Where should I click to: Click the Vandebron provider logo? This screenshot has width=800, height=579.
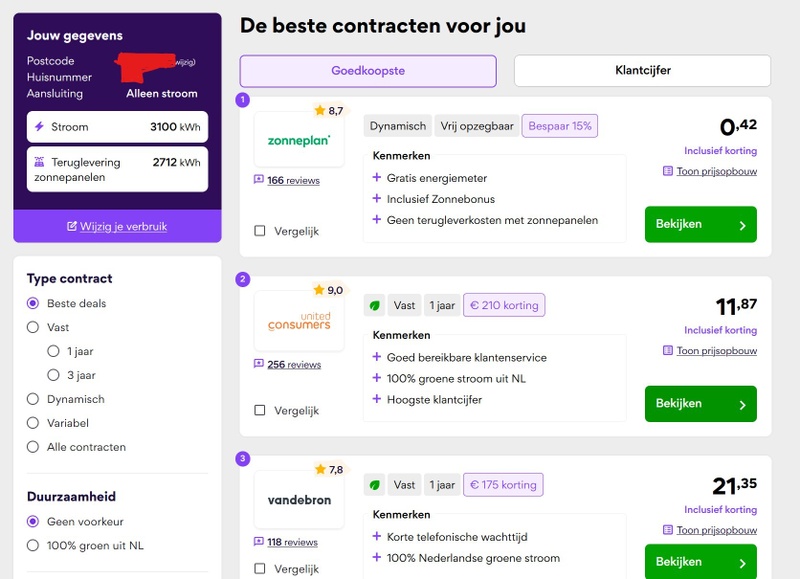tap(298, 500)
